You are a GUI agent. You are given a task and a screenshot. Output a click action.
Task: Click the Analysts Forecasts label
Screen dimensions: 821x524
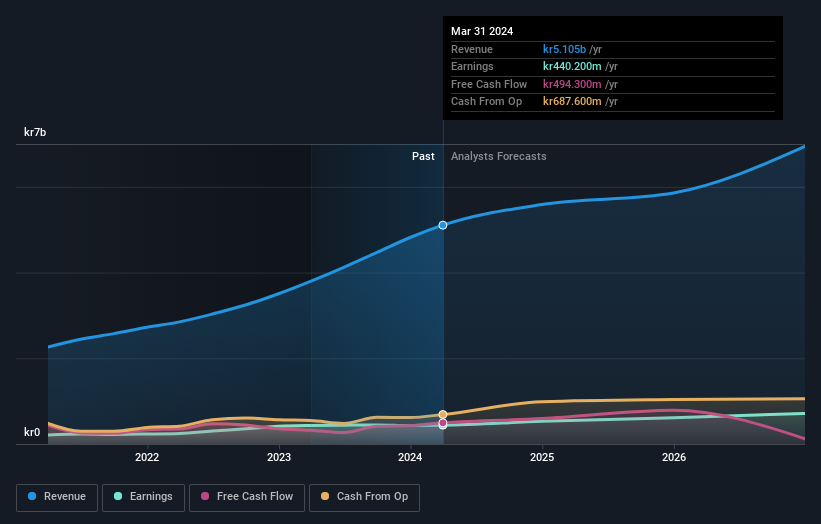click(498, 156)
